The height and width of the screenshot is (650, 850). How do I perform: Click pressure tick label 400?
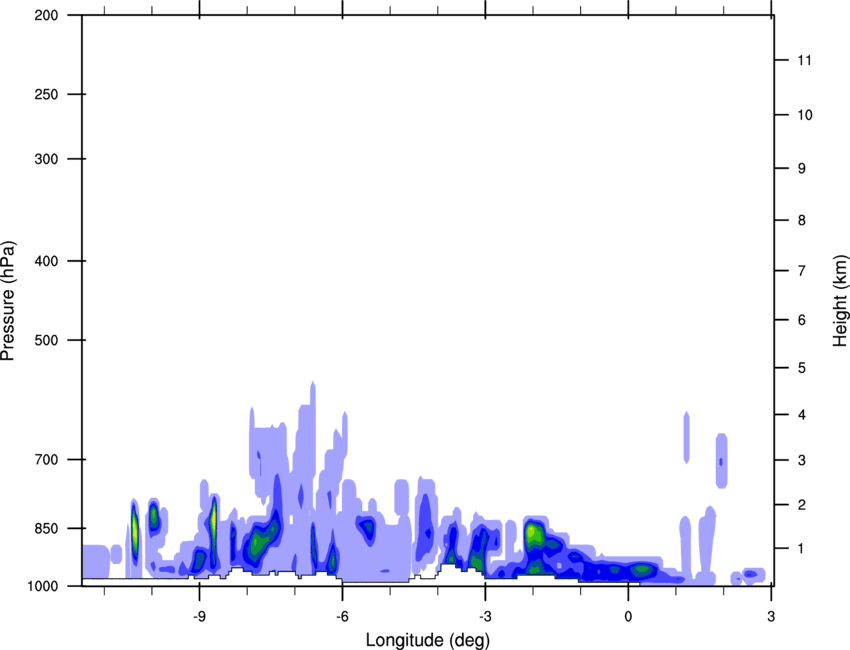[46, 261]
